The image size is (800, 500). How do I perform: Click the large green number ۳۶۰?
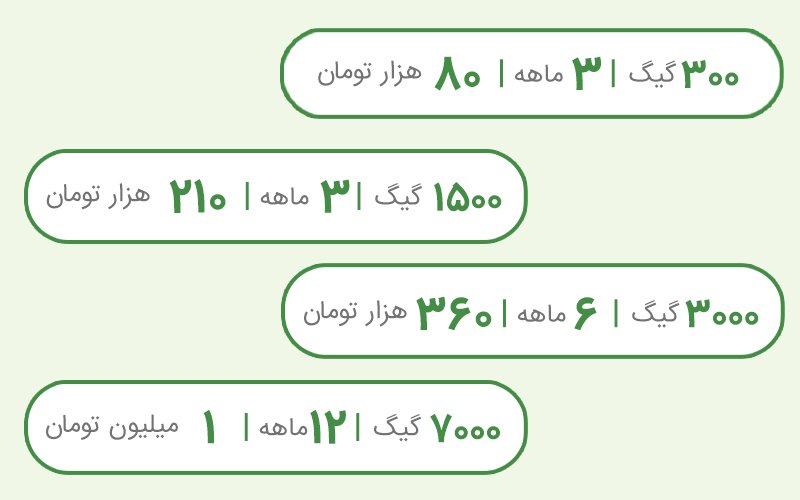click(455, 313)
